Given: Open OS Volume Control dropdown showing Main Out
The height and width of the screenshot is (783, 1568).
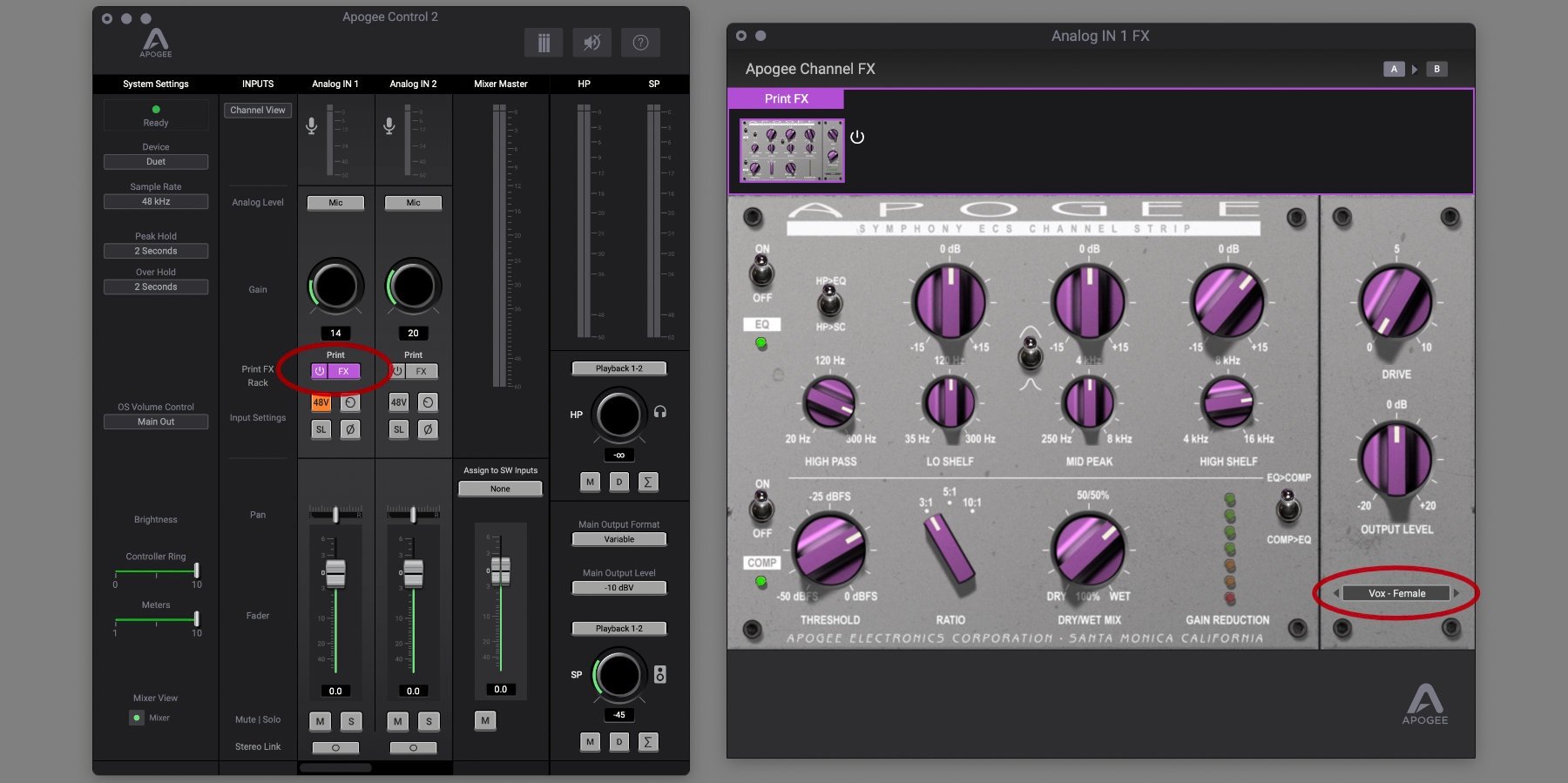Looking at the screenshot, I should click(156, 422).
